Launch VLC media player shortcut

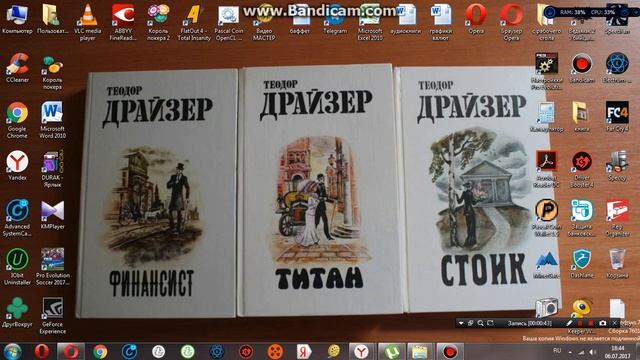click(87, 22)
